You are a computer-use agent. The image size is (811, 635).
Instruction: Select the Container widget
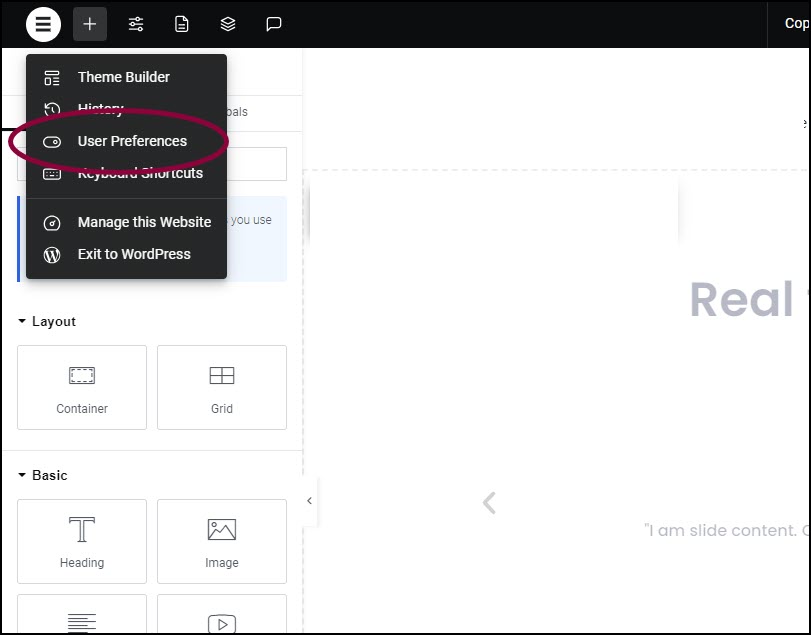coord(82,387)
